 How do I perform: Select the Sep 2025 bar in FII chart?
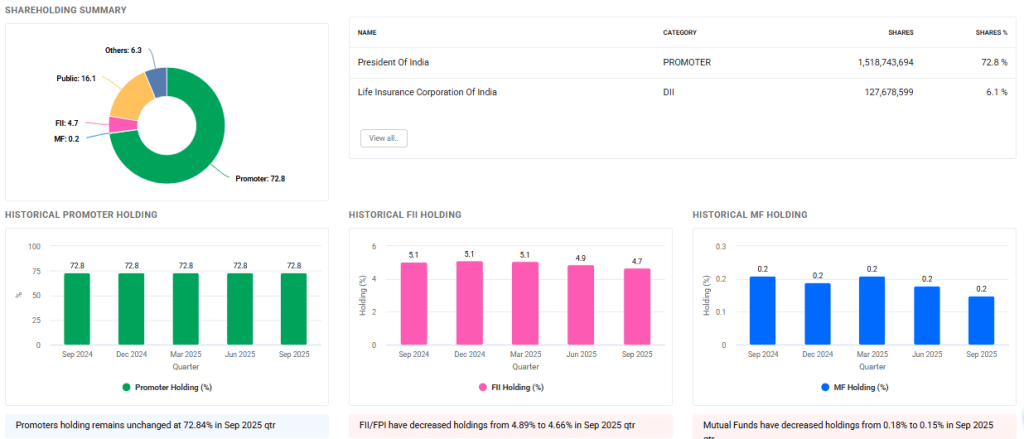(x=639, y=306)
